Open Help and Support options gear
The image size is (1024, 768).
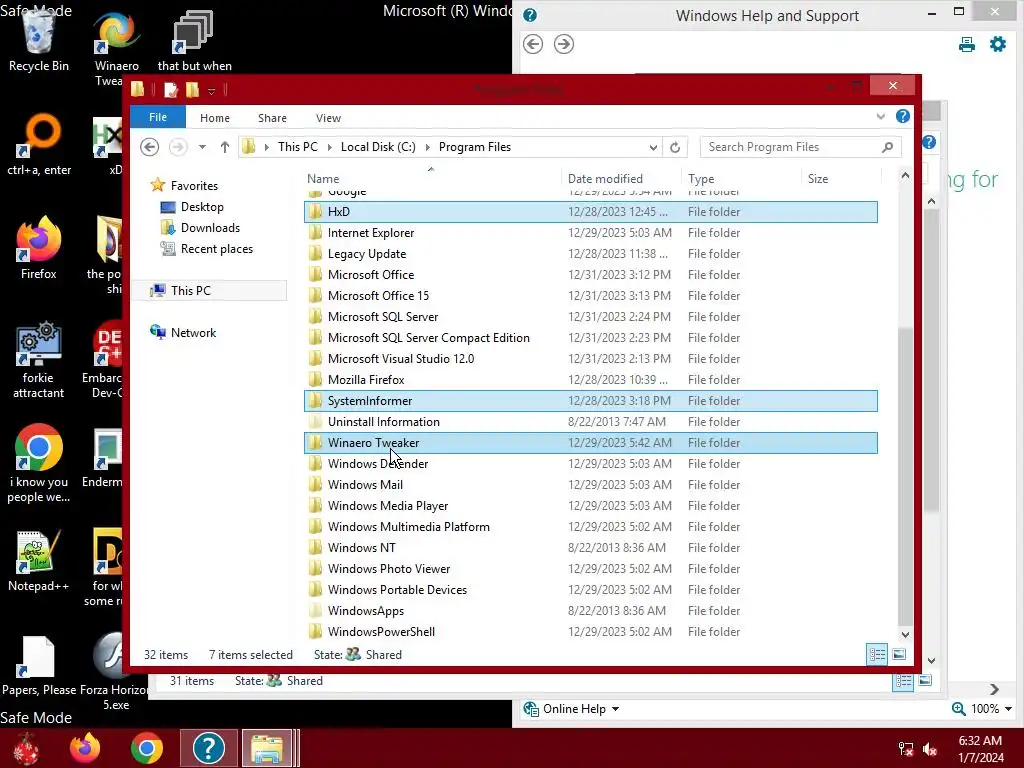coord(998,44)
